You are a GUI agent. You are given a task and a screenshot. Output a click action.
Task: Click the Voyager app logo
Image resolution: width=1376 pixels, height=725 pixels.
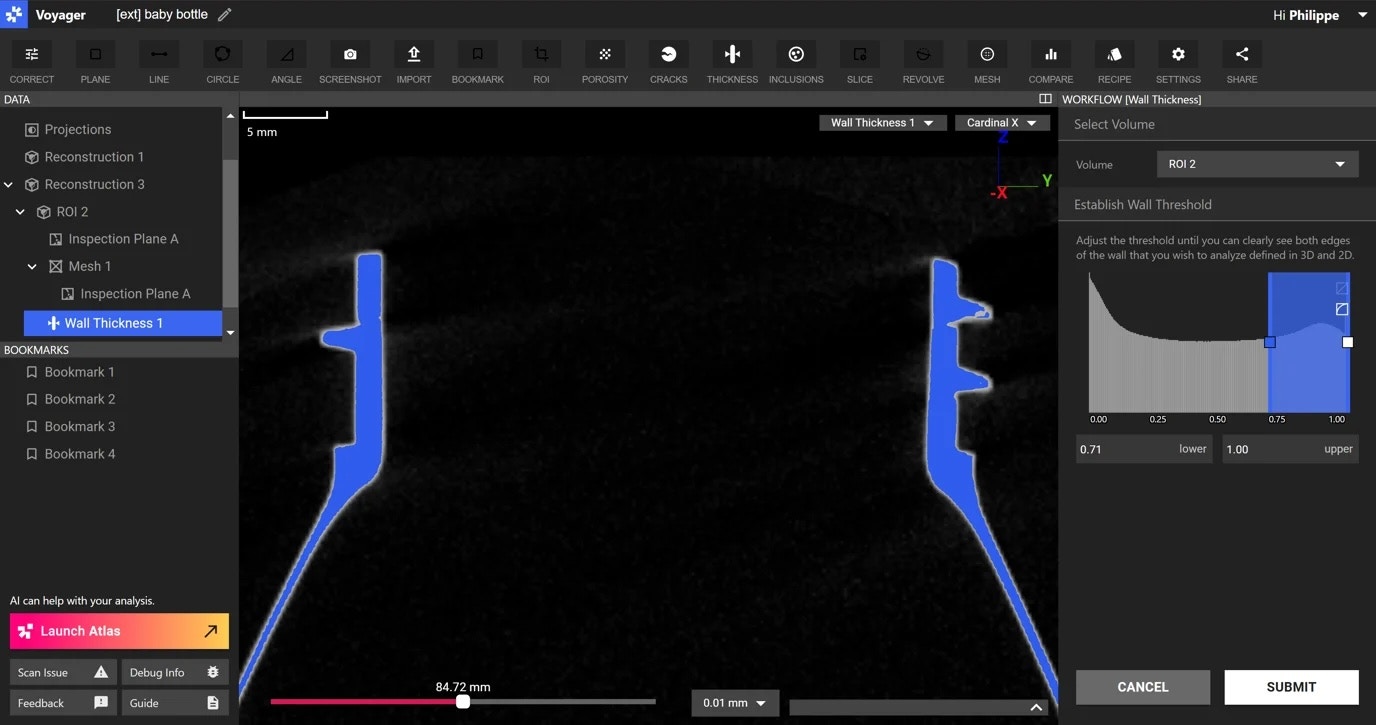pos(14,14)
